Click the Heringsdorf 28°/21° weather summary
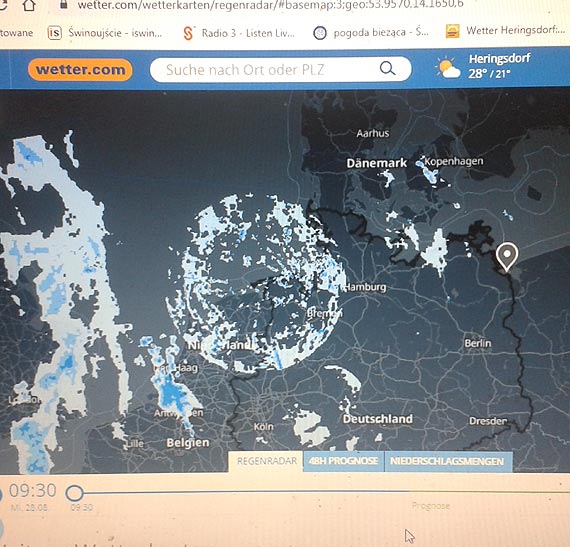 pyautogui.click(x=499, y=66)
